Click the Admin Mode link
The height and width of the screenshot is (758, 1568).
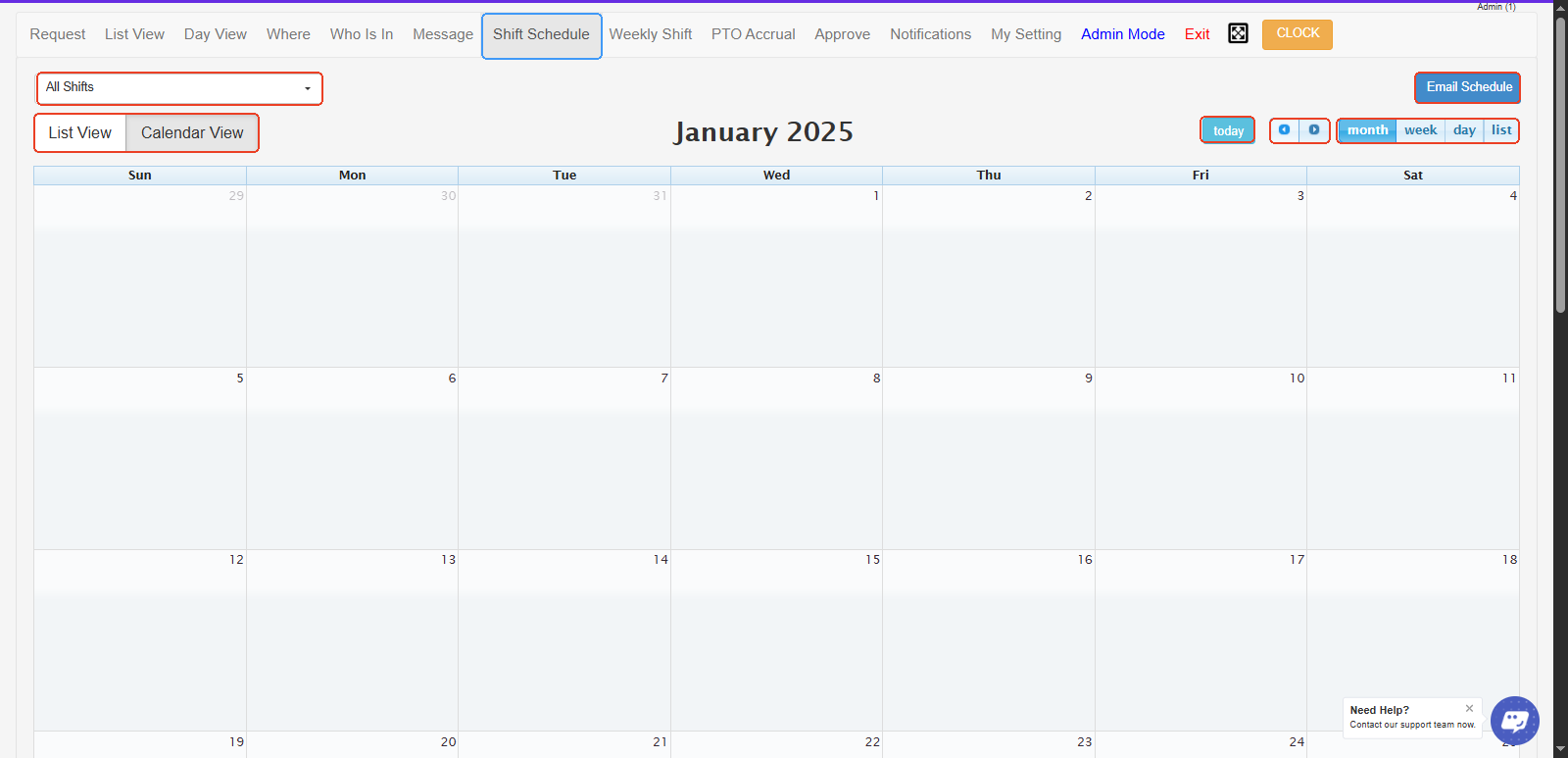(x=1122, y=34)
